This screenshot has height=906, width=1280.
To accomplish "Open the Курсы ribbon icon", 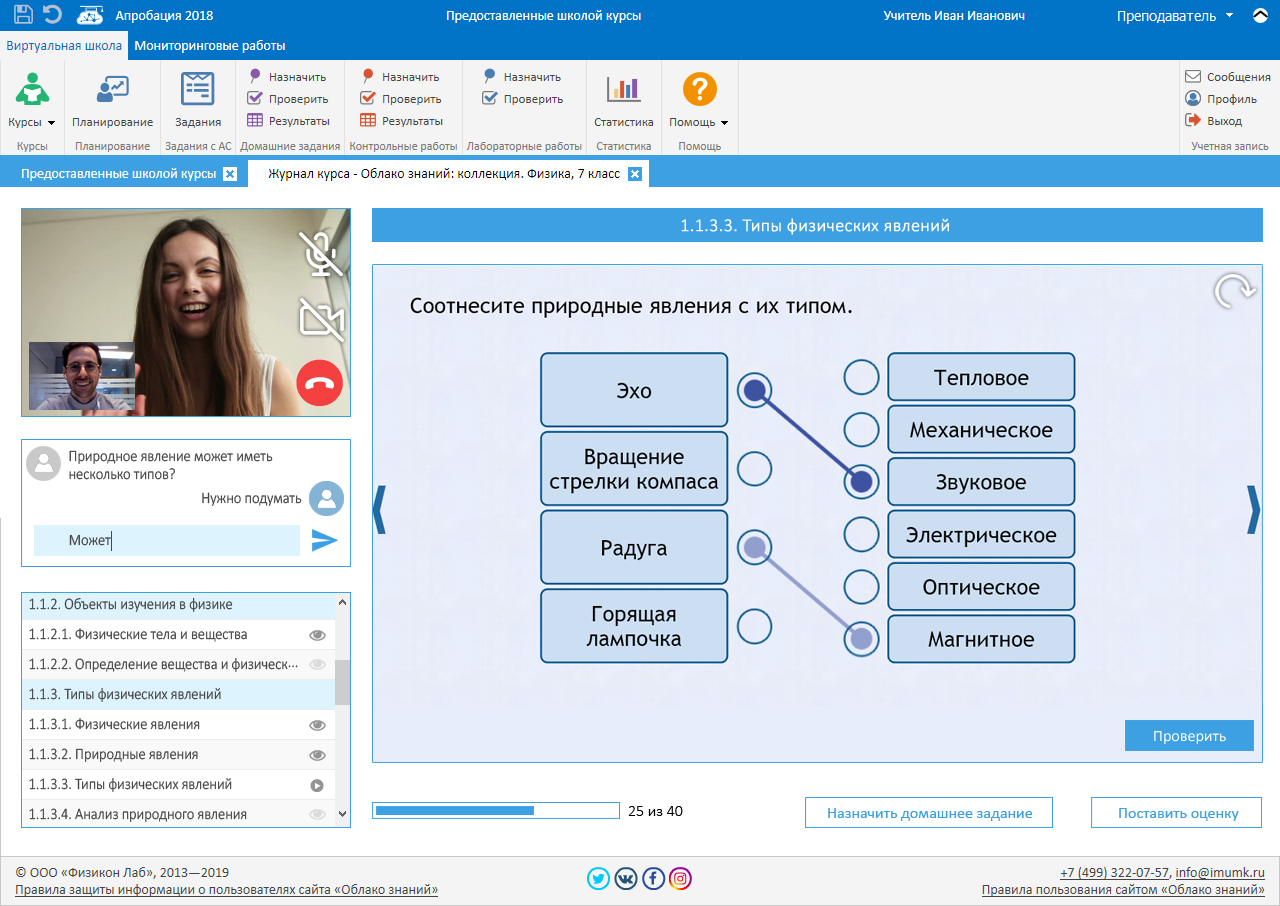I will tap(32, 89).
